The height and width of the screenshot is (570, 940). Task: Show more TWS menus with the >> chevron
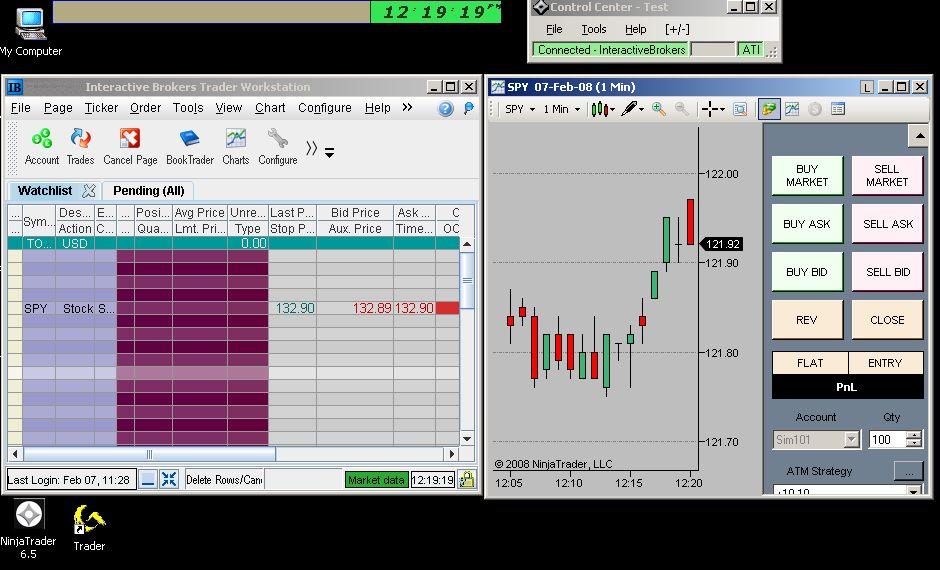tap(407, 107)
